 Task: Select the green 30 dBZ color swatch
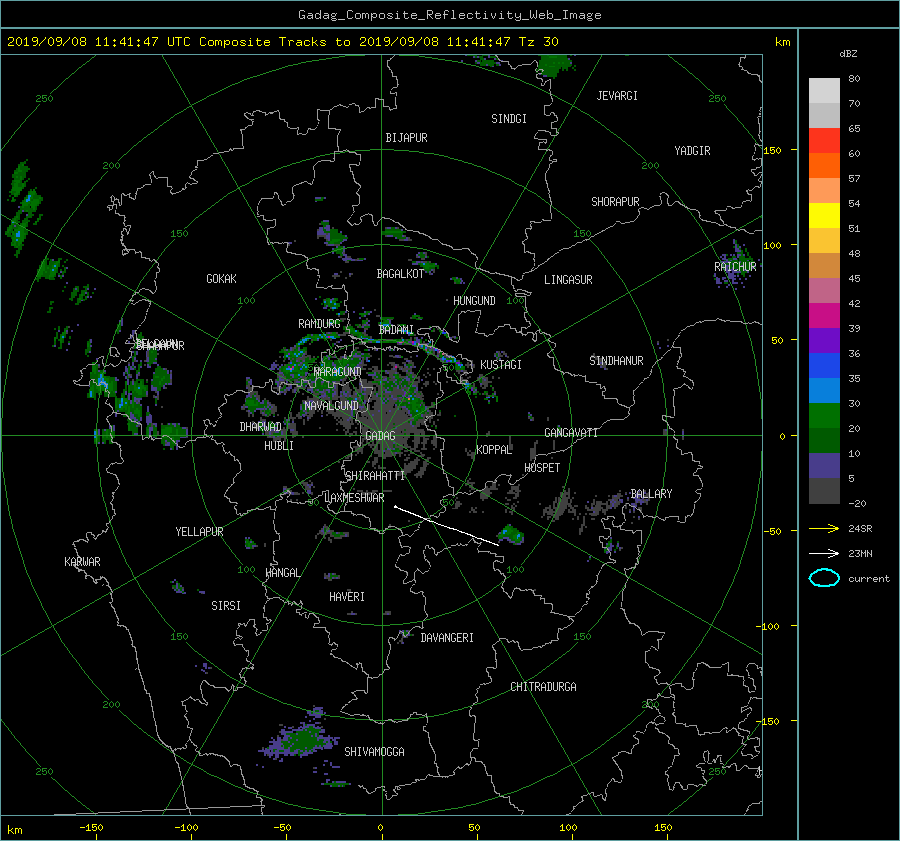(x=824, y=415)
